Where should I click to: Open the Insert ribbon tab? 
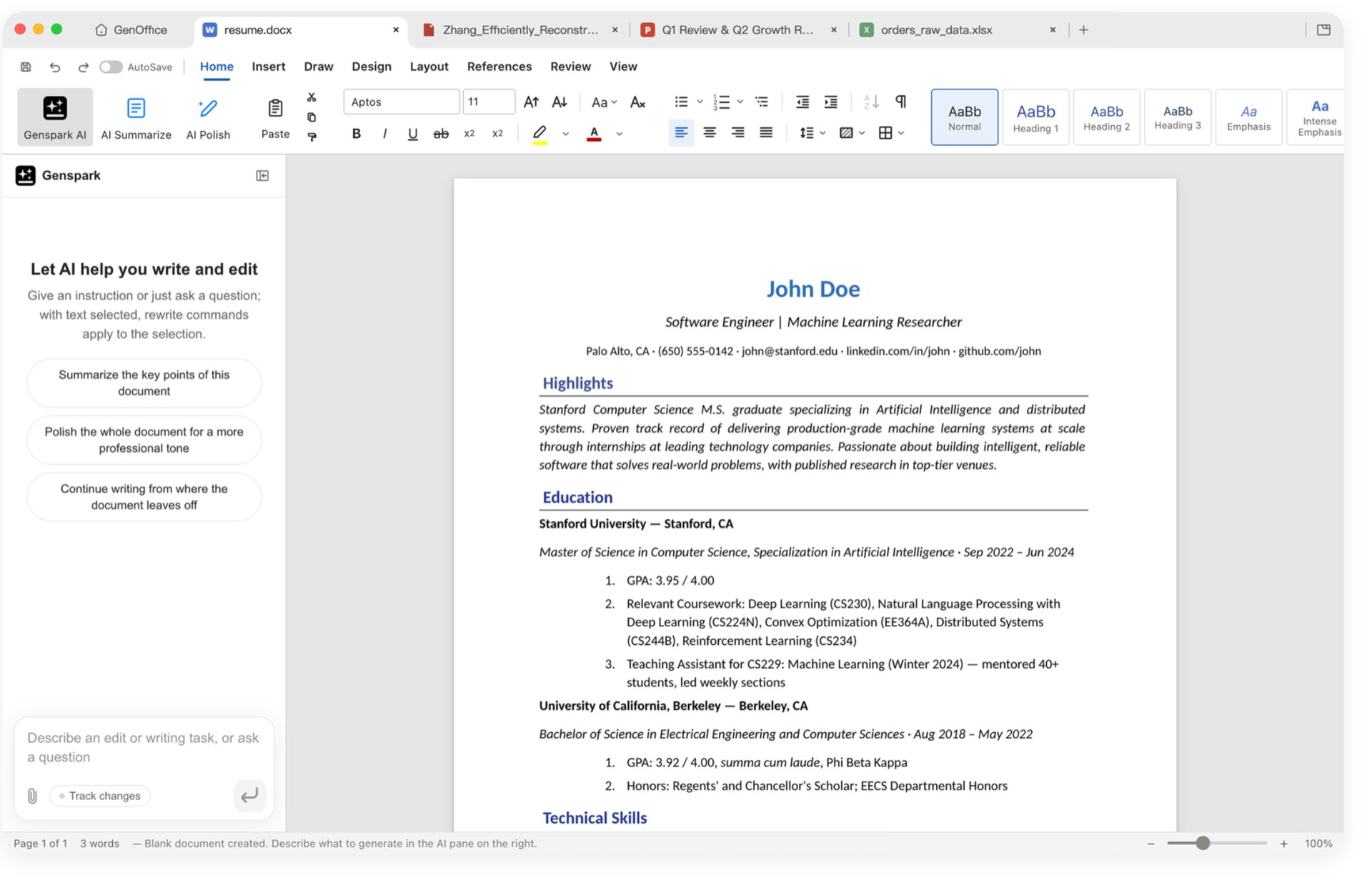(268, 66)
